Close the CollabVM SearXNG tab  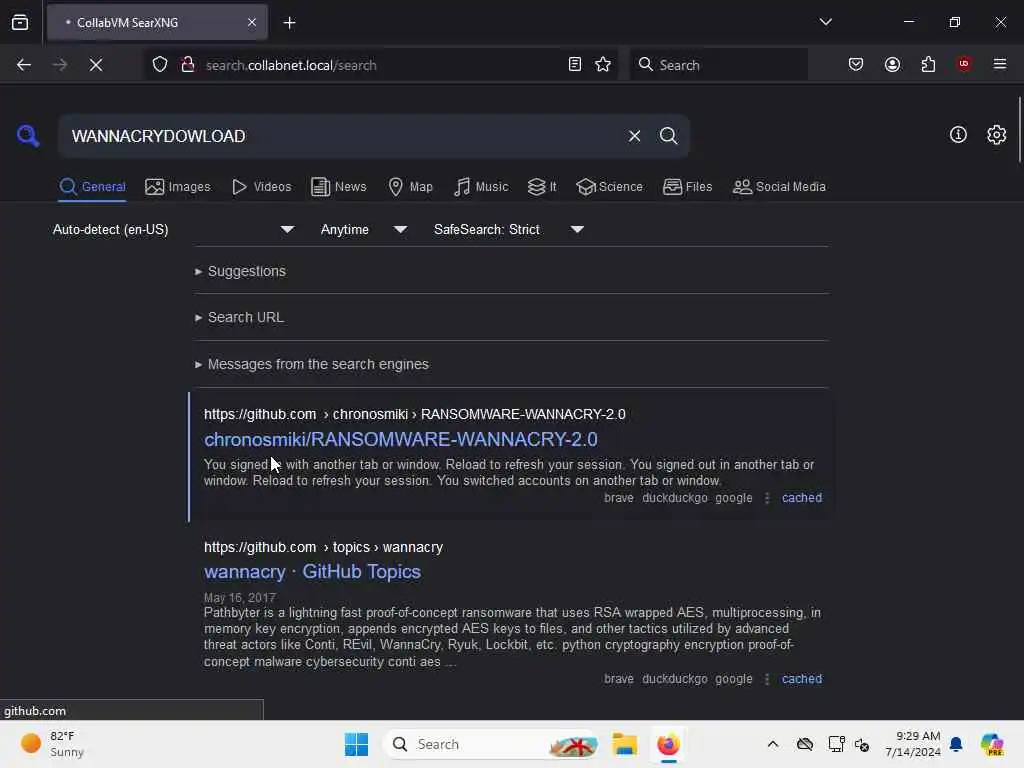click(252, 23)
